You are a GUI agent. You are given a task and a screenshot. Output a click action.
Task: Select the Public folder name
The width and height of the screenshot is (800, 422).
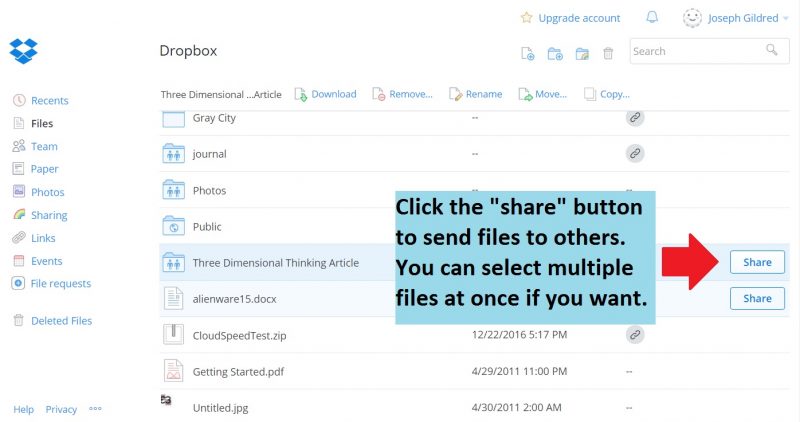pos(207,227)
